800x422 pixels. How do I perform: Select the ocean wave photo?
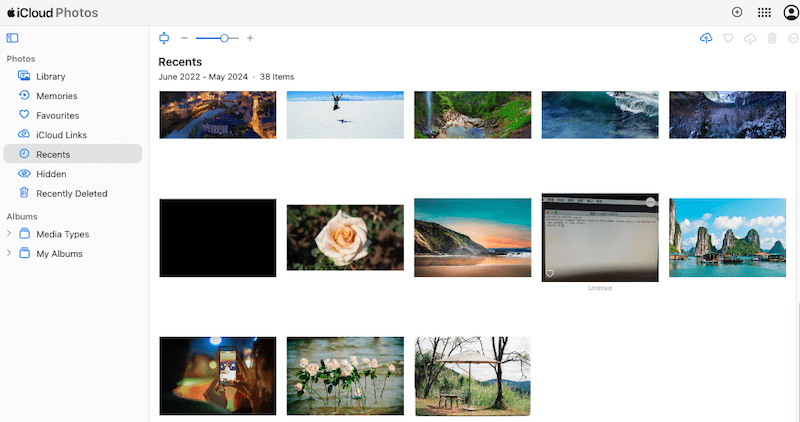[x=600, y=115]
